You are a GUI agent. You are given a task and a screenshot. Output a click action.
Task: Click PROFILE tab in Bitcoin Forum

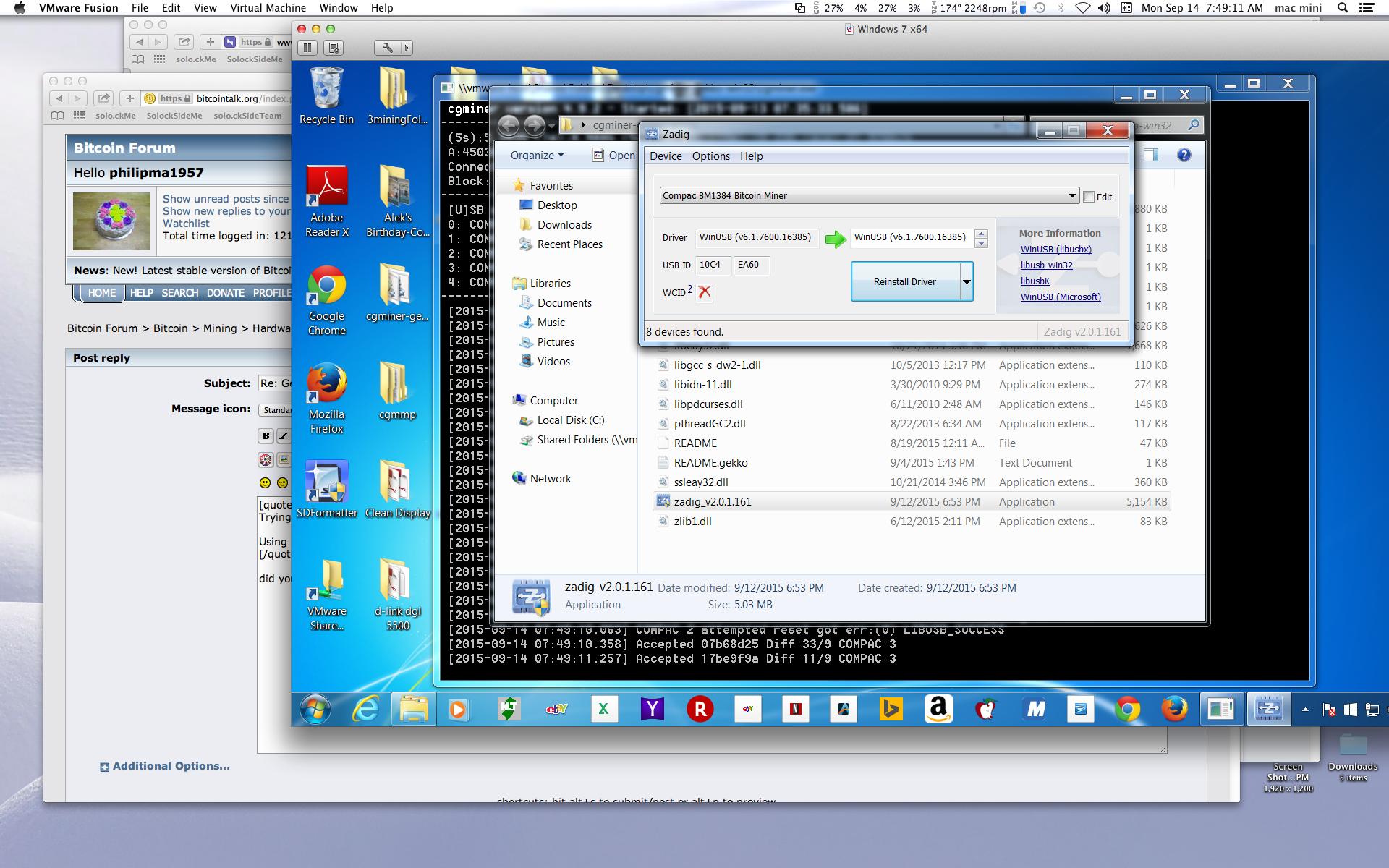click(x=272, y=293)
